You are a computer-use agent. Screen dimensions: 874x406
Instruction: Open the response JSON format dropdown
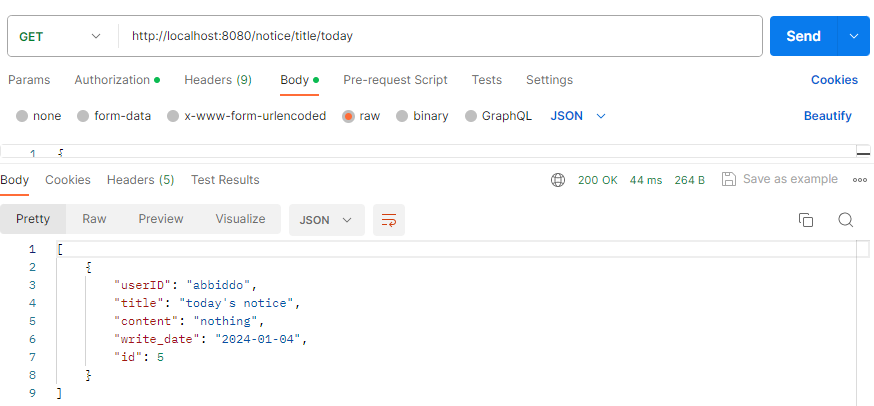click(327, 220)
